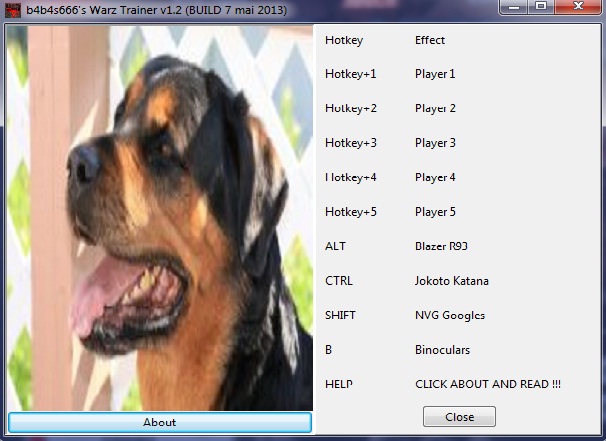The width and height of the screenshot is (606, 441).
Task: Click the 'Blazer R93' effect text
Action: point(441,246)
